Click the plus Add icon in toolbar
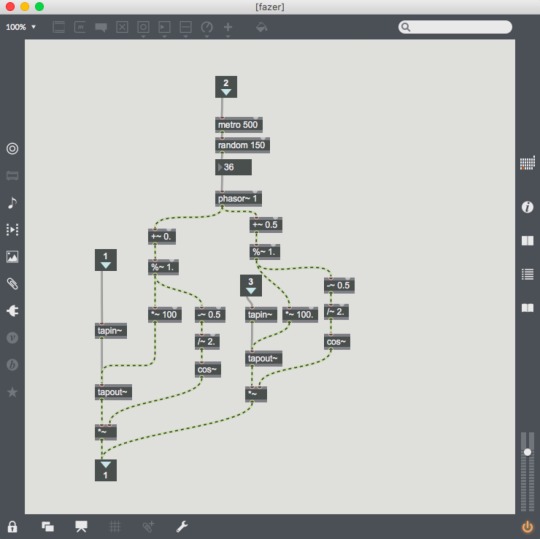This screenshot has height=539, width=540. pyautogui.click(x=228, y=27)
